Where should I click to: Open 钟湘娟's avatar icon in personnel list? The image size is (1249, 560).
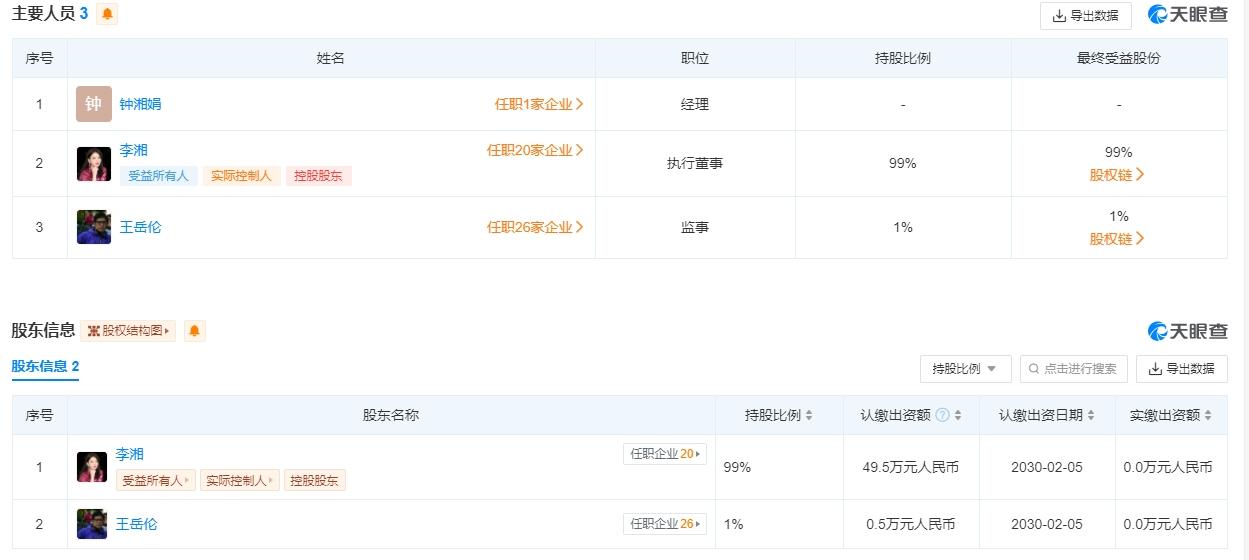click(x=94, y=104)
